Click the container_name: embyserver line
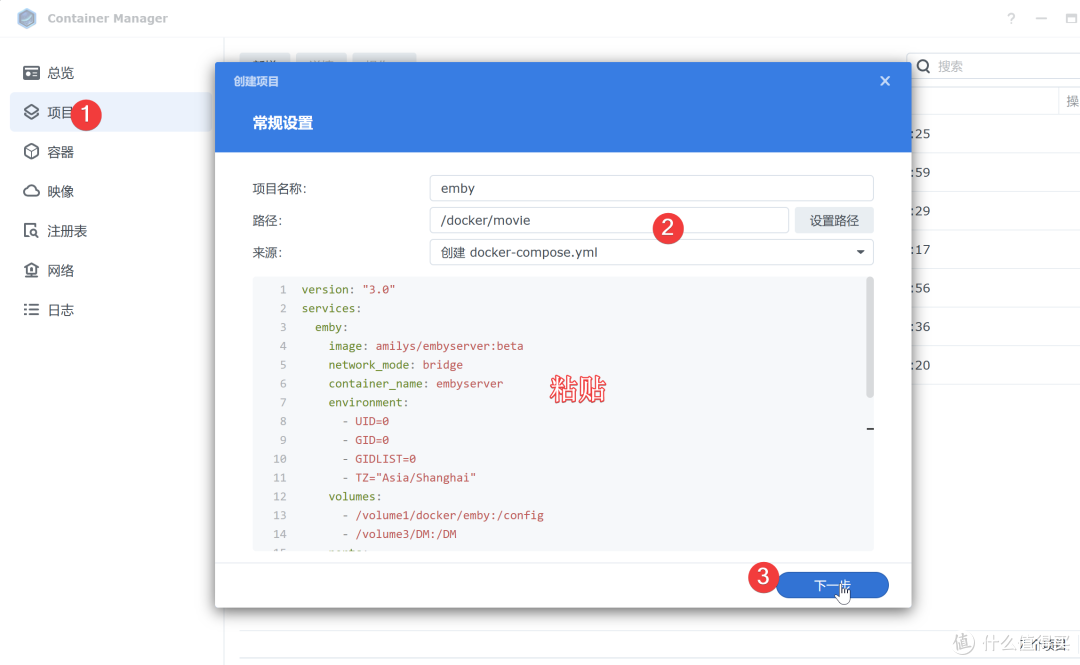The image size is (1080, 665). (x=416, y=383)
